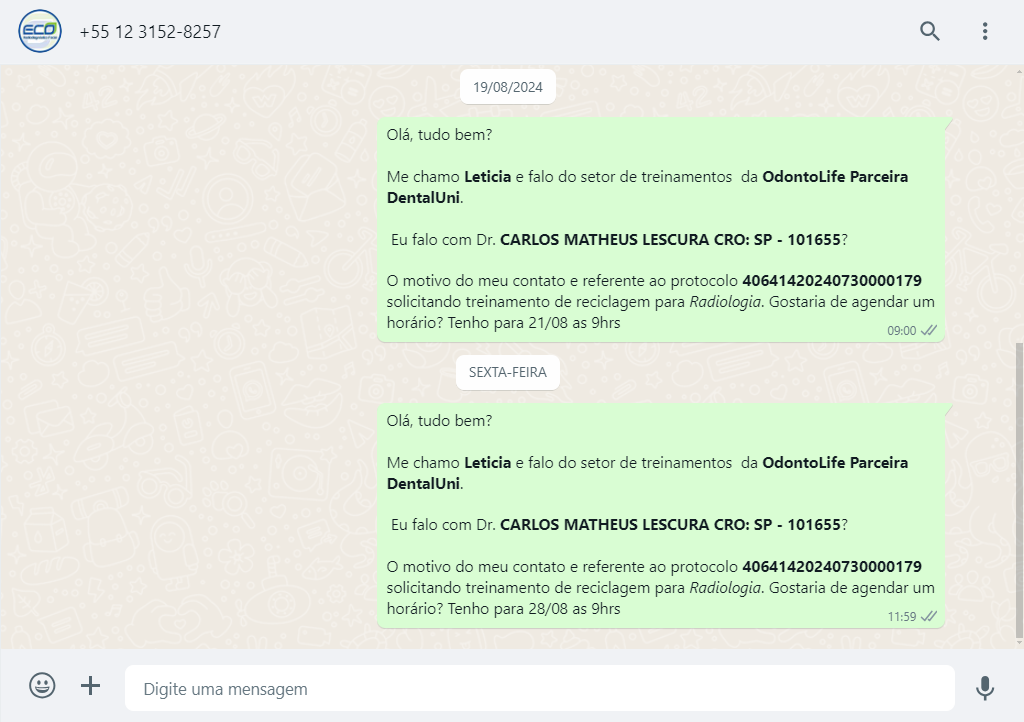
Task: Click protocol number in the 11:59 message
Action: coord(832,567)
